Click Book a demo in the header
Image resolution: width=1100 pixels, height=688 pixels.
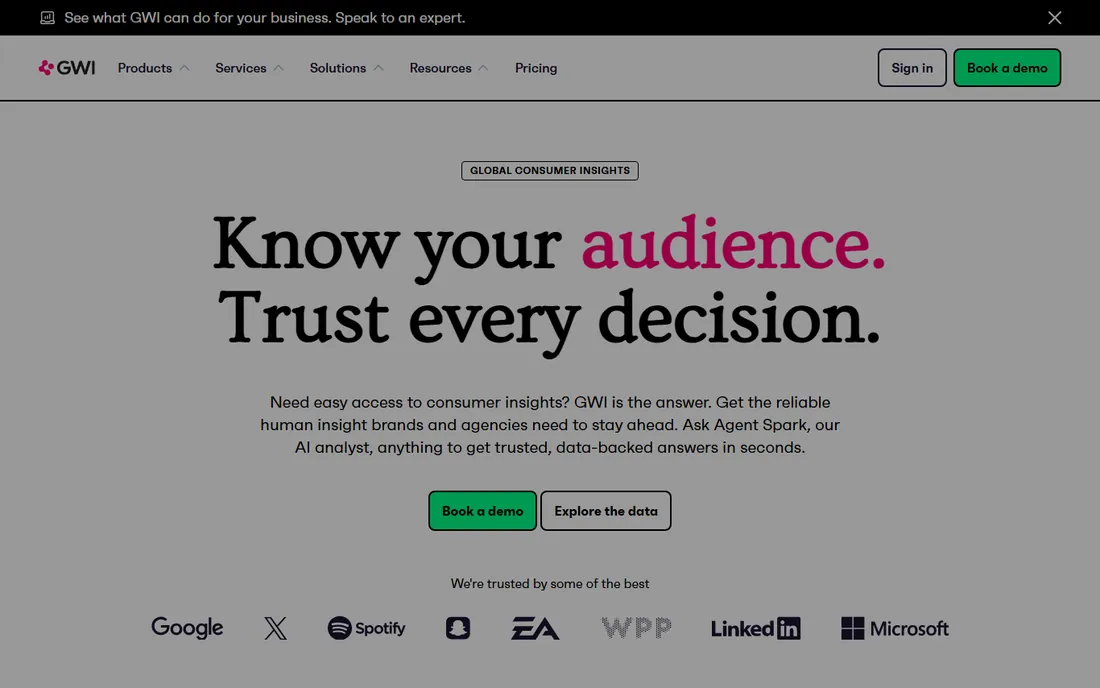1007,68
